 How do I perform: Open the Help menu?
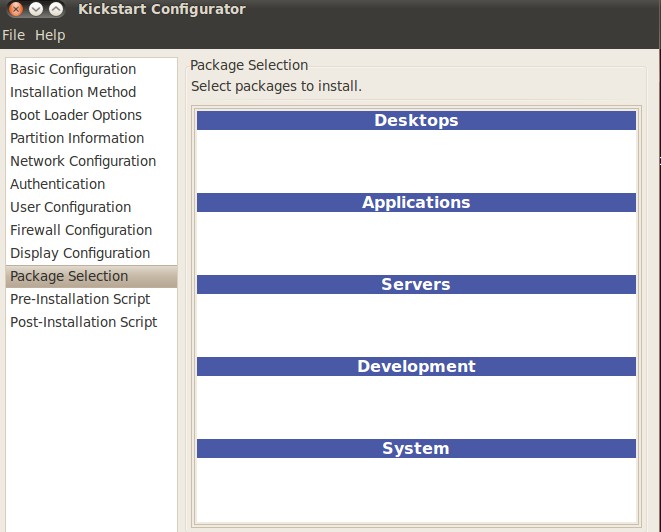tap(50, 35)
